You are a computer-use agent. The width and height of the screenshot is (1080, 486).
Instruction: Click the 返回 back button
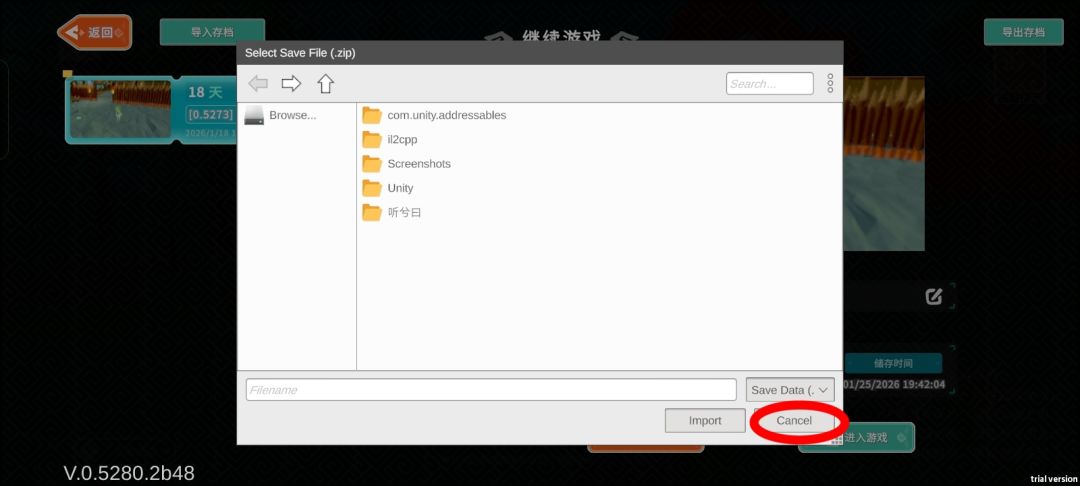click(x=94, y=32)
